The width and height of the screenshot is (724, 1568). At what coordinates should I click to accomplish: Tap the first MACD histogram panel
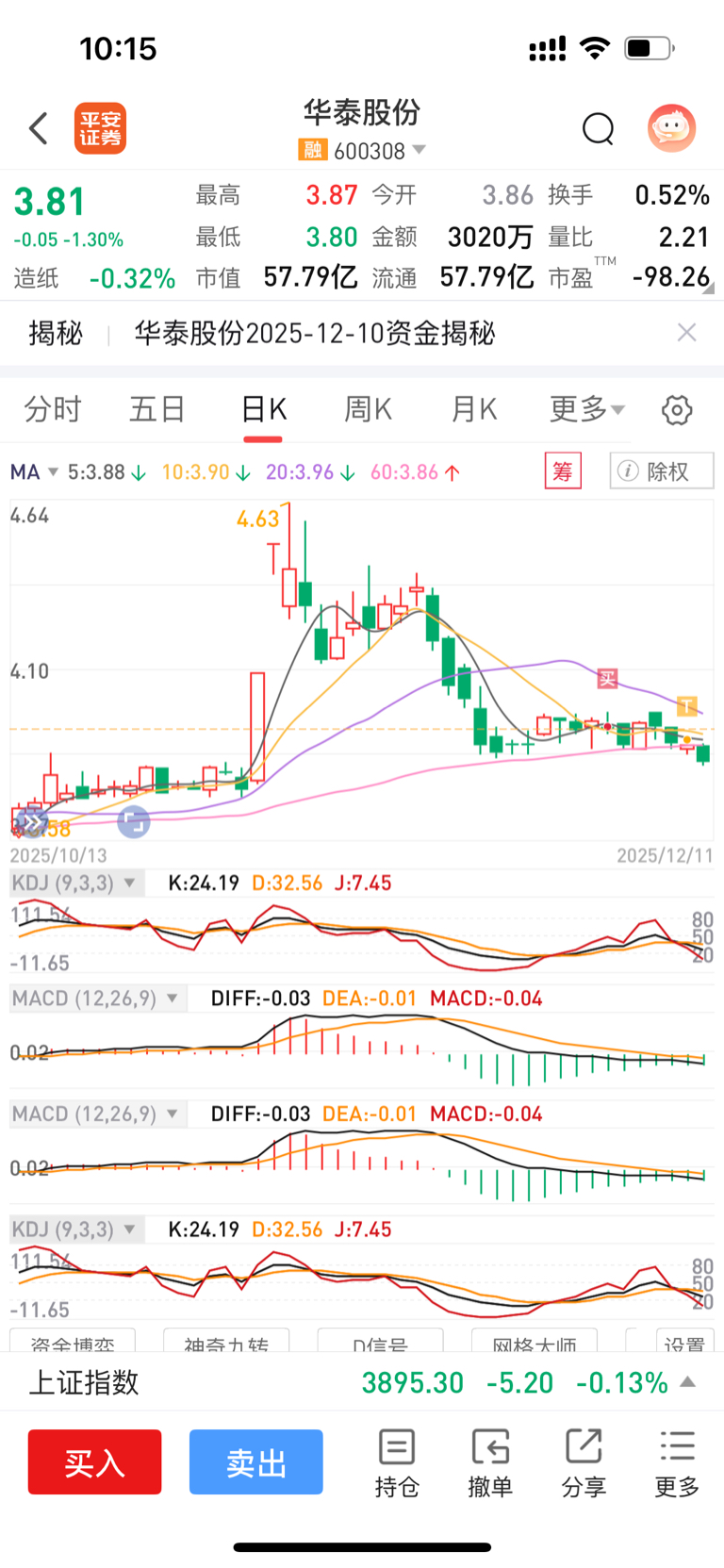pos(362,1051)
